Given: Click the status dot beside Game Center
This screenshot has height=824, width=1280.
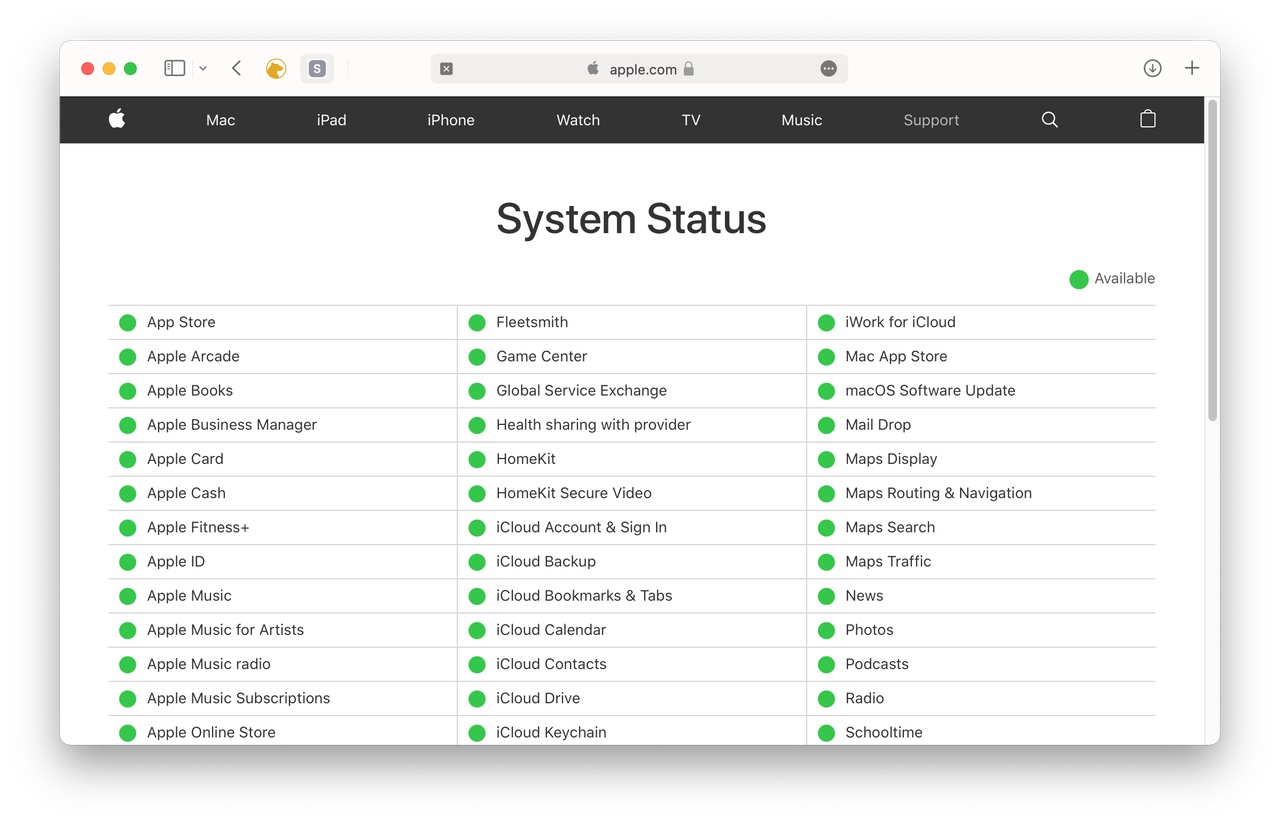Looking at the screenshot, I should click(477, 357).
